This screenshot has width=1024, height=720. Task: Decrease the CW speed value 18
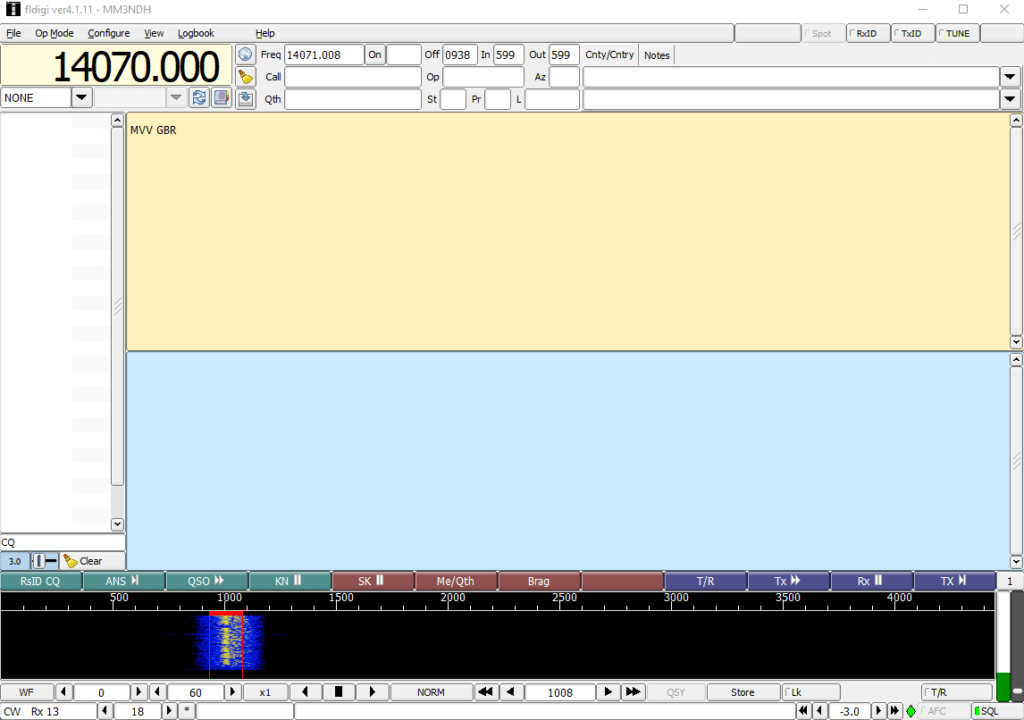click(x=105, y=711)
